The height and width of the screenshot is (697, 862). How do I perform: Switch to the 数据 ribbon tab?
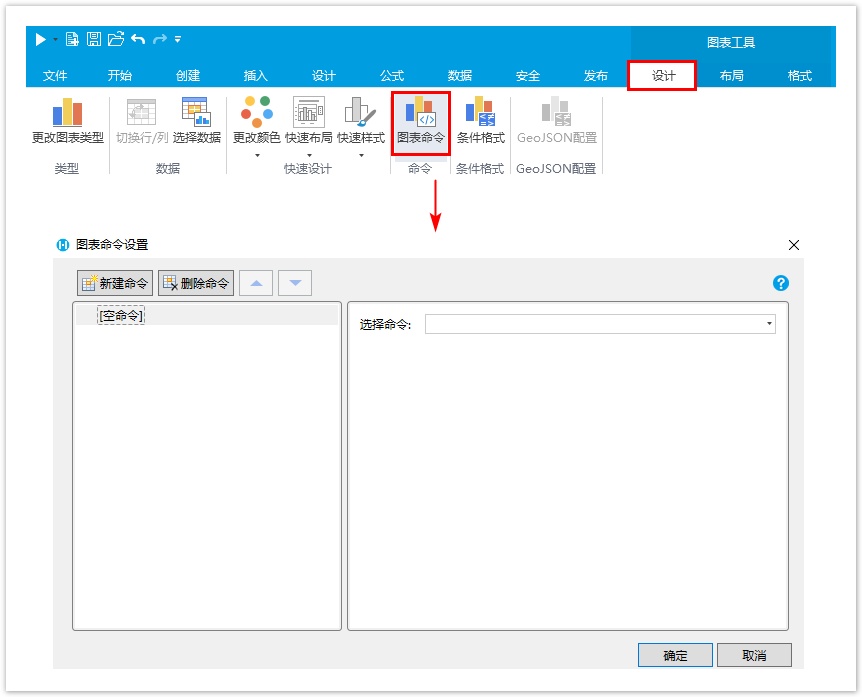[x=460, y=75]
